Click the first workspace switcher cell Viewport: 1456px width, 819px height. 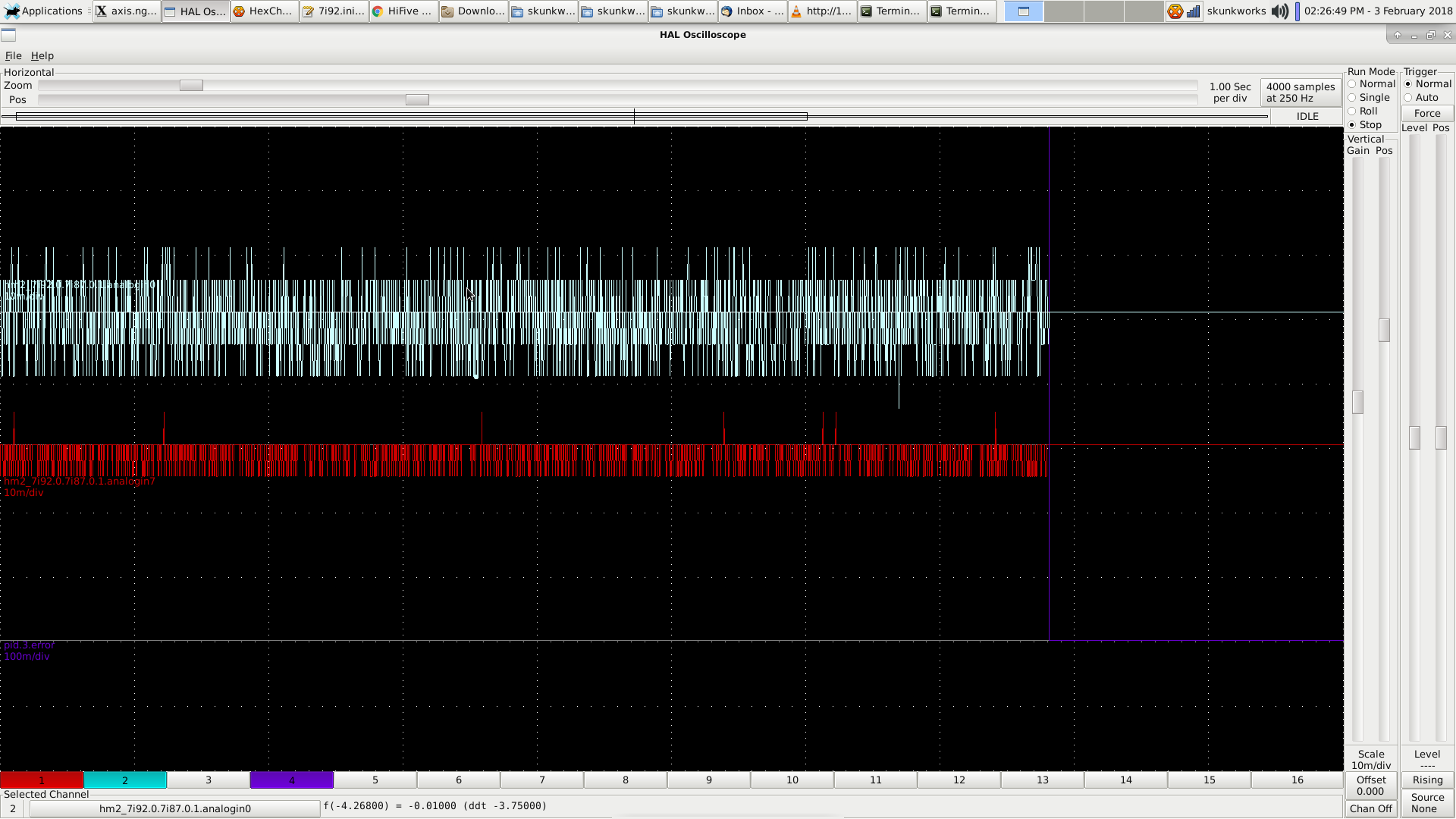coord(1024,11)
